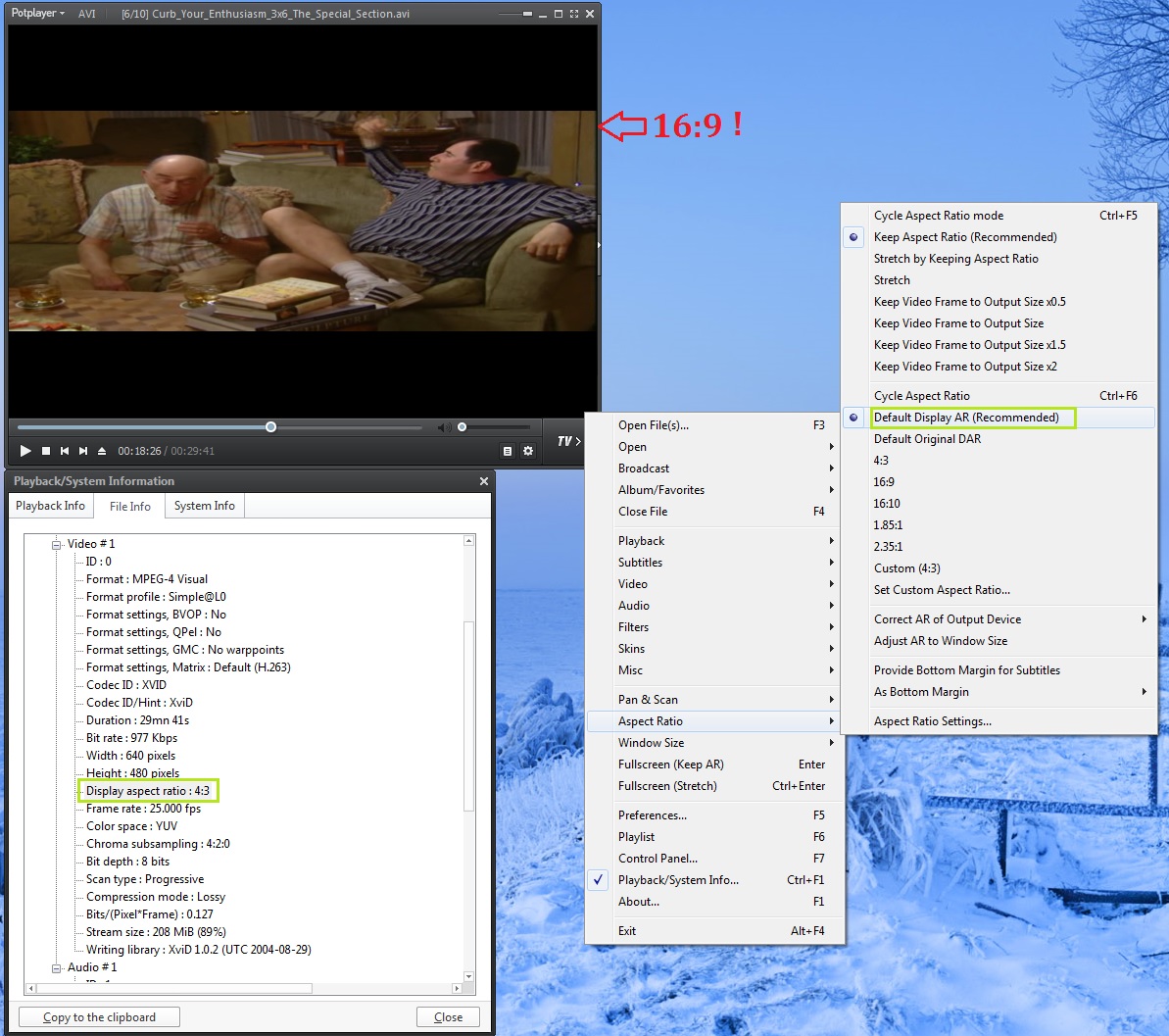Select Custom (4:3) aspect ratio
The height and width of the screenshot is (1036, 1169).
[999, 569]
